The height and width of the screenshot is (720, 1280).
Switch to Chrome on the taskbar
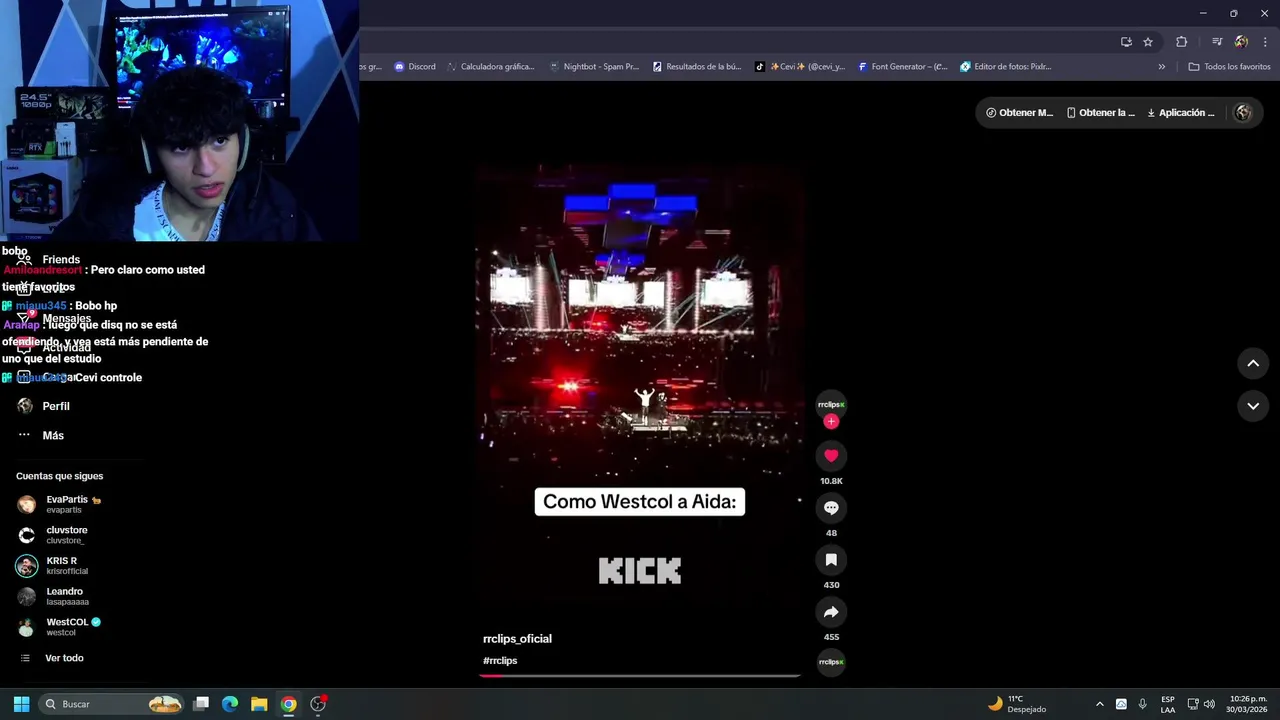tap(288, 704)
